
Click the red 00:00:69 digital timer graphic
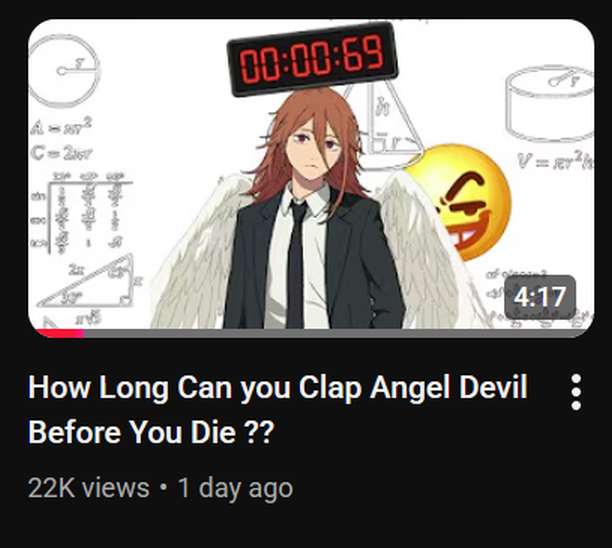point(312,59)
